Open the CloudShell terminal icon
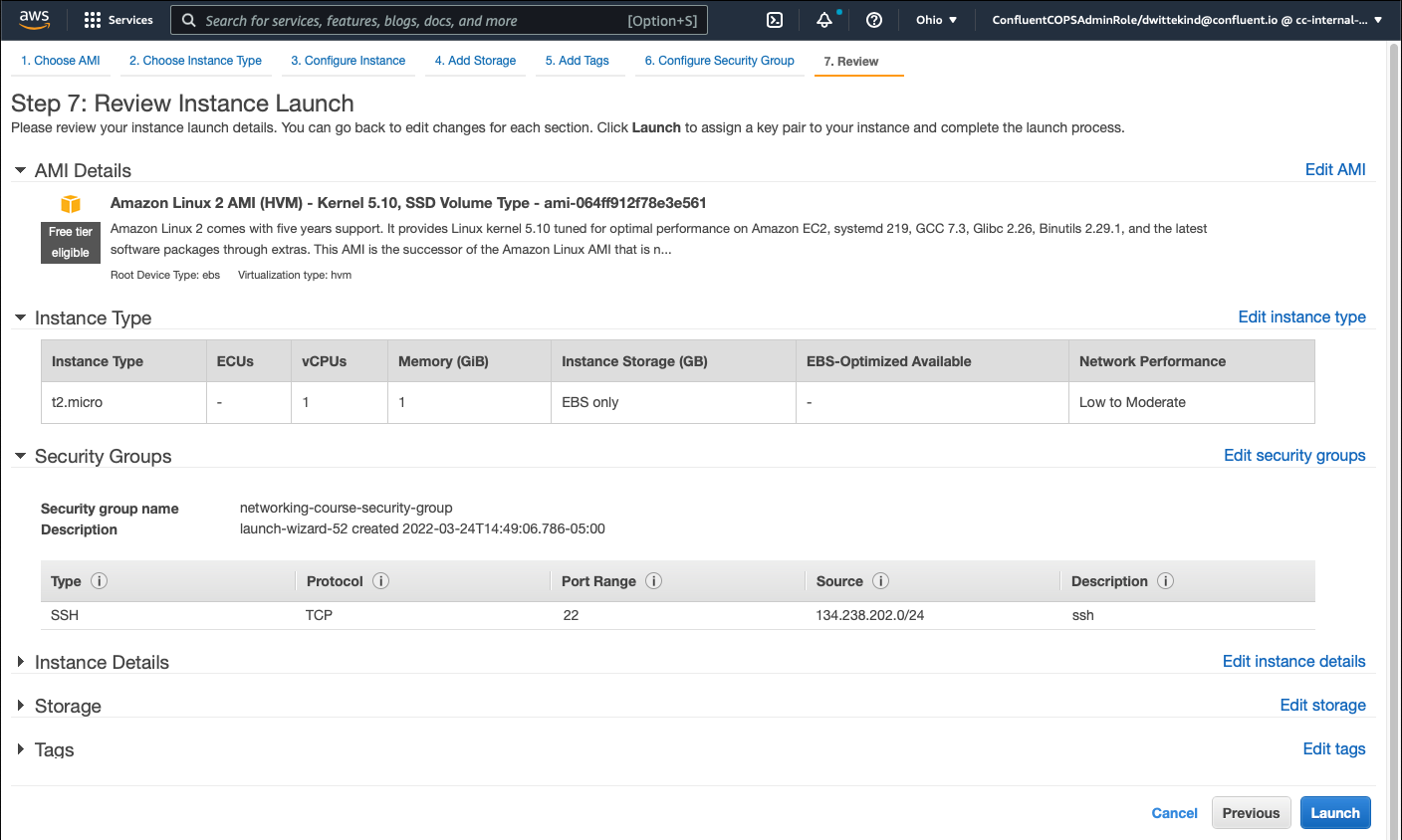The height and width of the screenshot is (840, 1402). (775, 20)
